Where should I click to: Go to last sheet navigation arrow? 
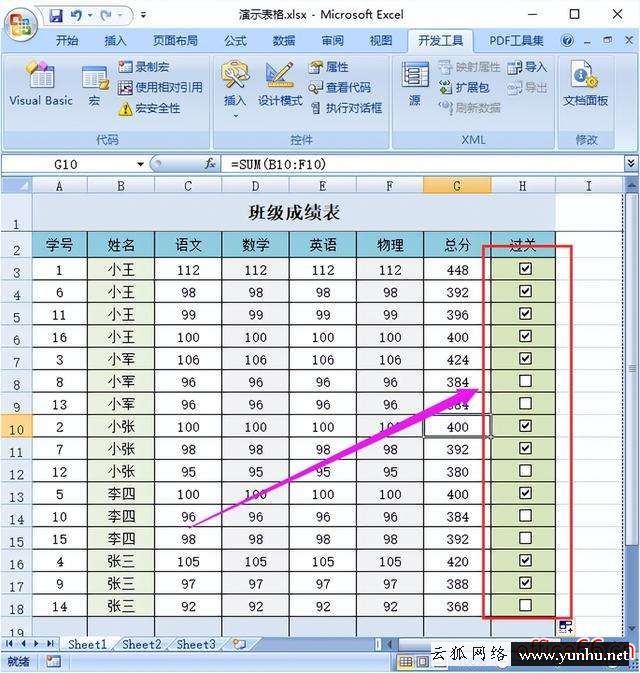(x=50, y=643)
